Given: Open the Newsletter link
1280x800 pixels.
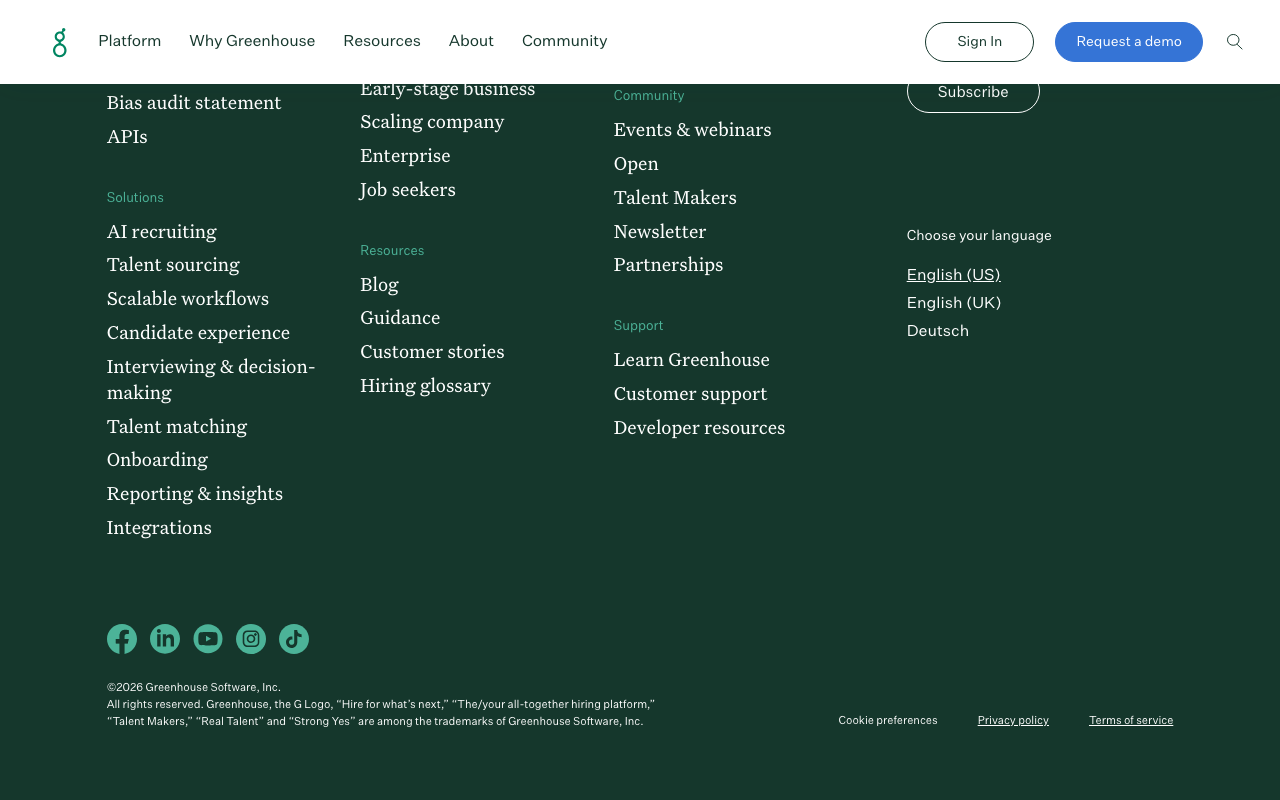Looking at the screenshot, I should point(660,232).
